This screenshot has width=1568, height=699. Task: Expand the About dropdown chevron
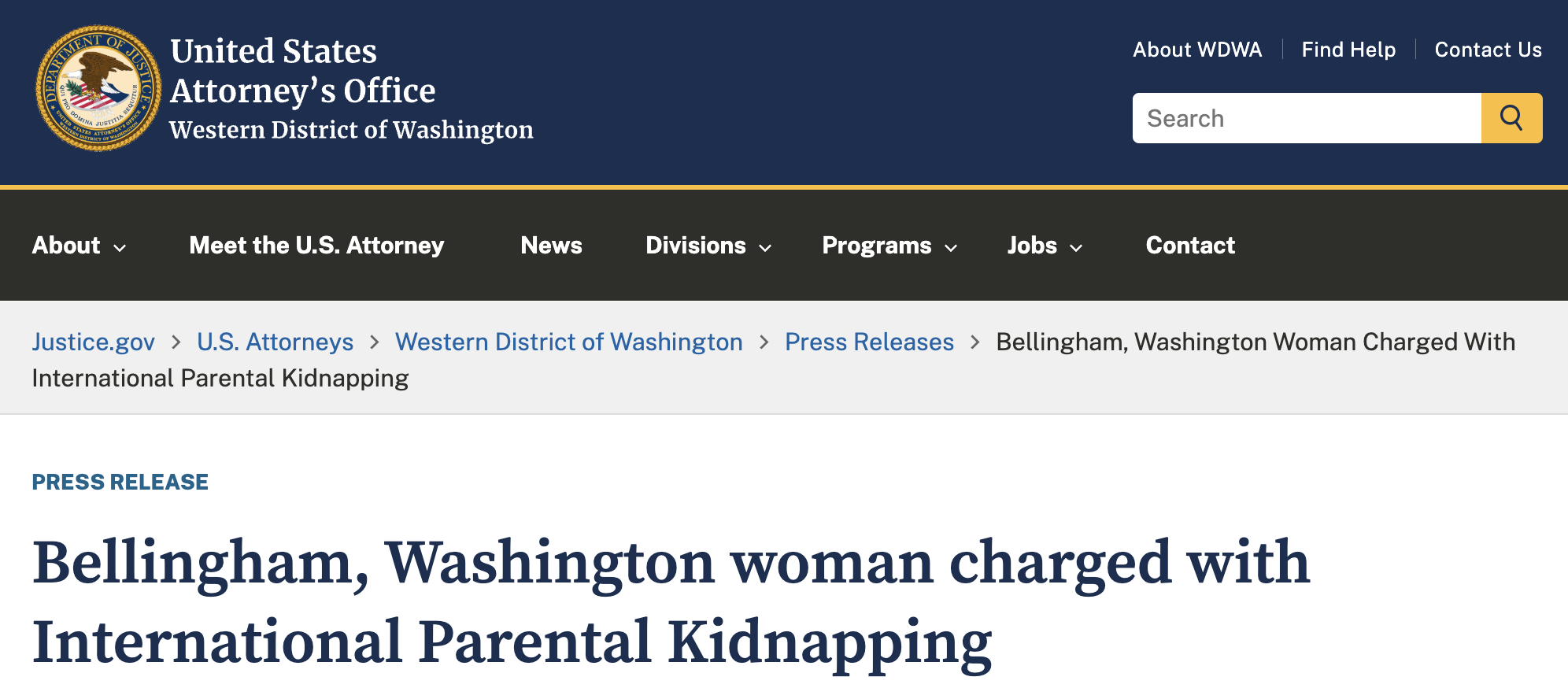[x=120, y=247]
